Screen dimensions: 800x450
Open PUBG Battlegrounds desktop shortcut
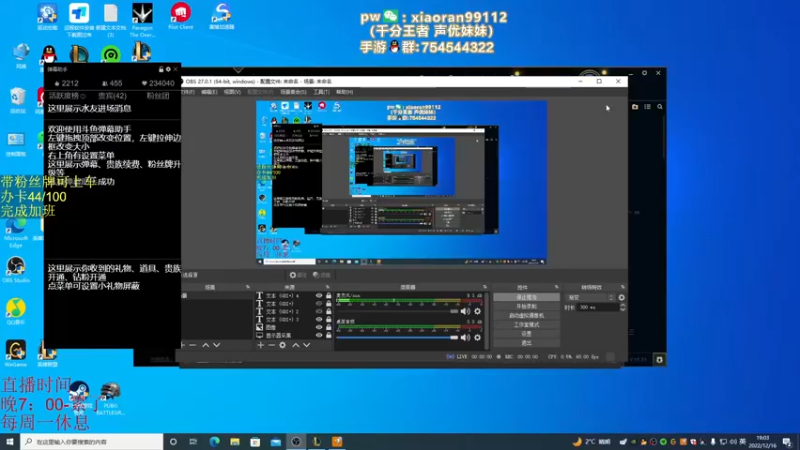(x=110, y=398)
